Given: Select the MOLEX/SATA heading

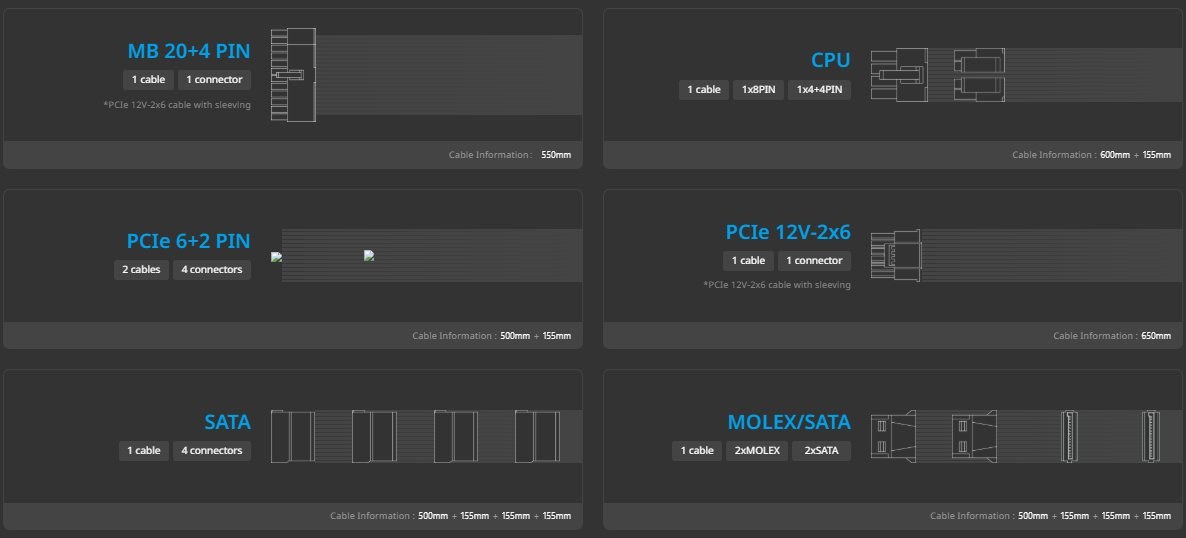Looking at the screenshot, I should tap(789, 422).
